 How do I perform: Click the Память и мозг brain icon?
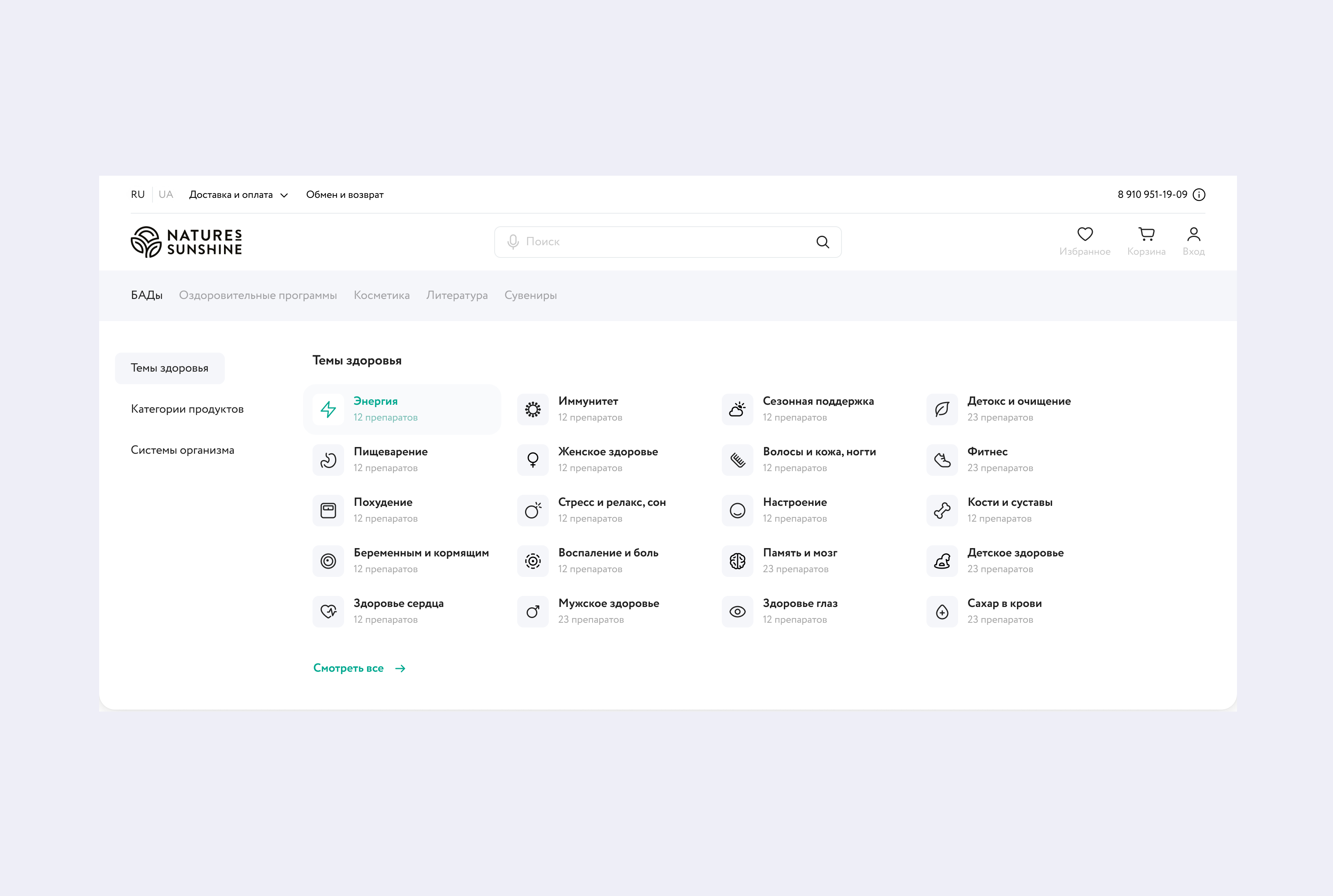tap(737, 561)
